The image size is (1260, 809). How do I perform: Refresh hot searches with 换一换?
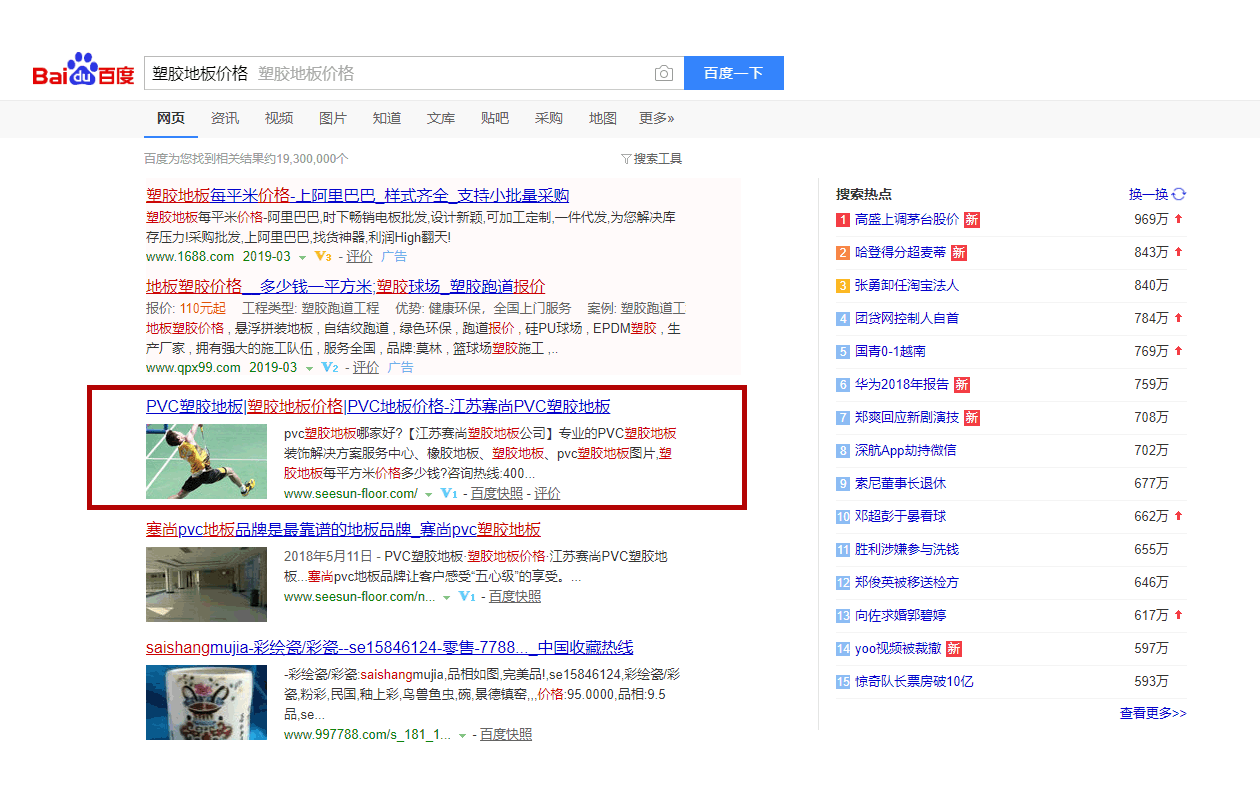click(1157, 194)
